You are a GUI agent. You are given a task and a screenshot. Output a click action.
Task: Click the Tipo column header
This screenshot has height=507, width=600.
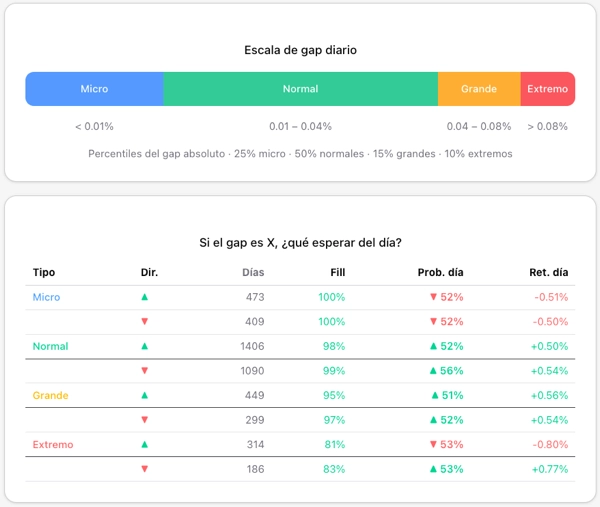click(x=44, y=272)
